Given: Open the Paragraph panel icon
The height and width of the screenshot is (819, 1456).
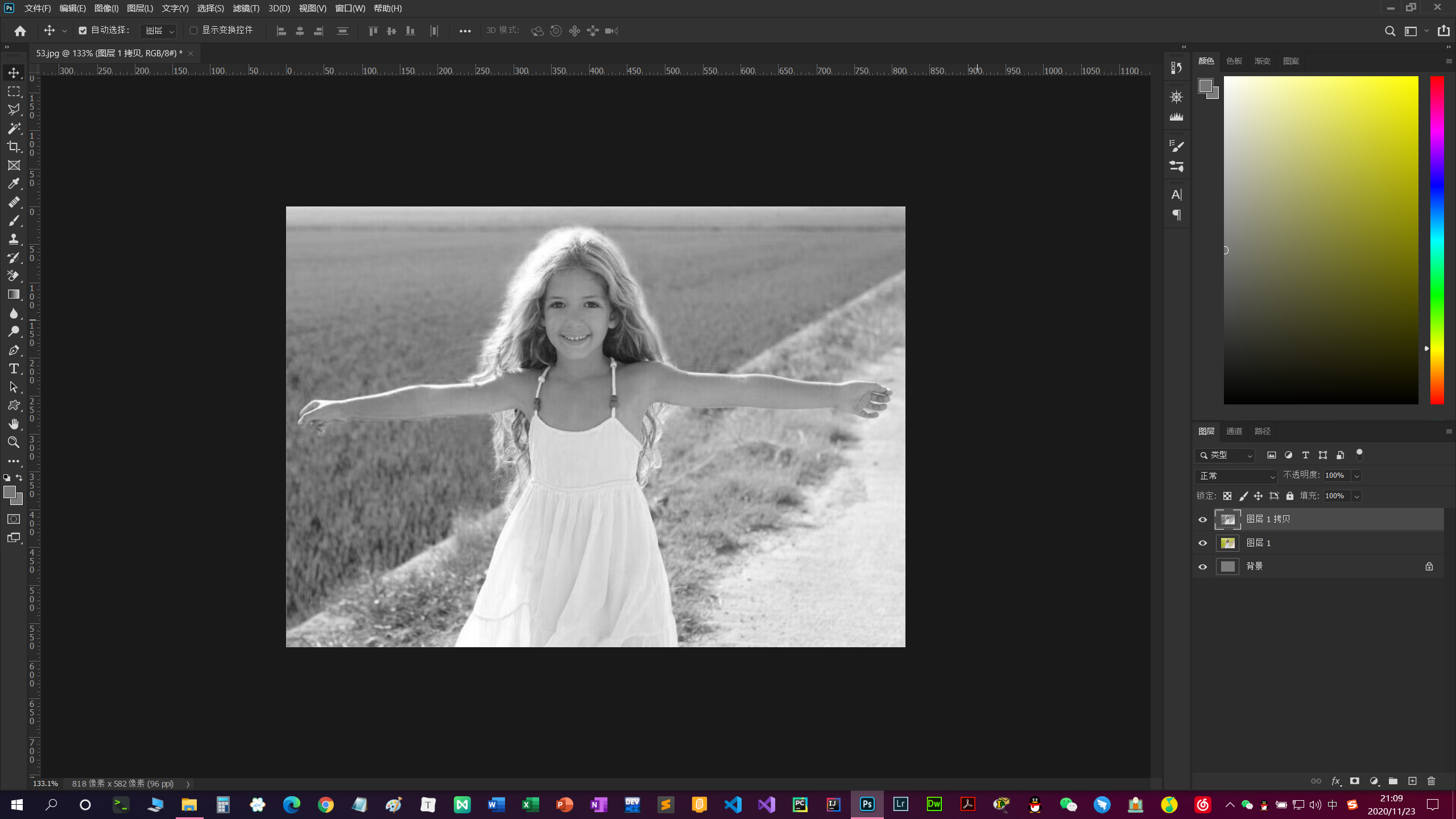Looking at the screenshot, I should tap(1176, 215).
